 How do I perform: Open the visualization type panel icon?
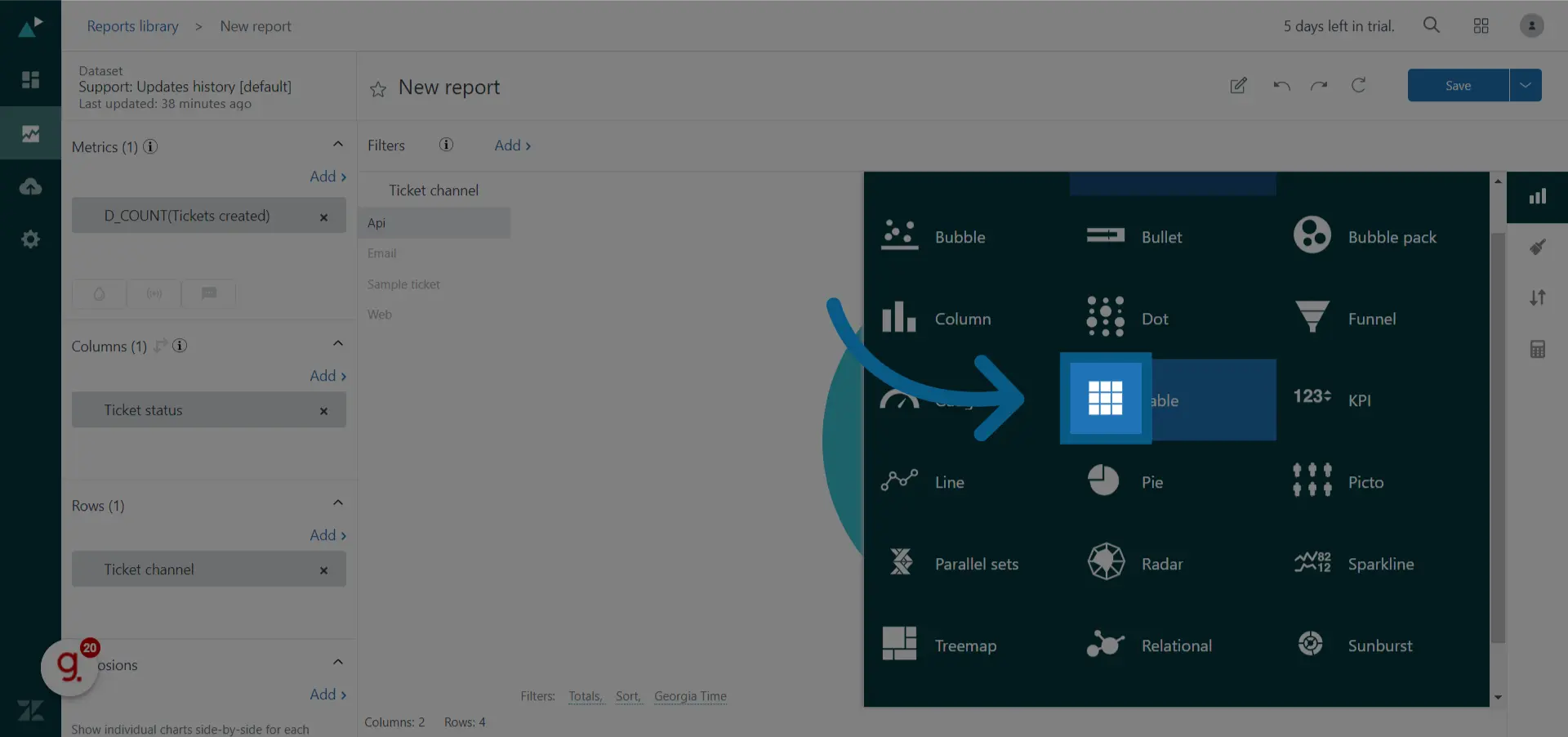click(x=1538, y=196)
